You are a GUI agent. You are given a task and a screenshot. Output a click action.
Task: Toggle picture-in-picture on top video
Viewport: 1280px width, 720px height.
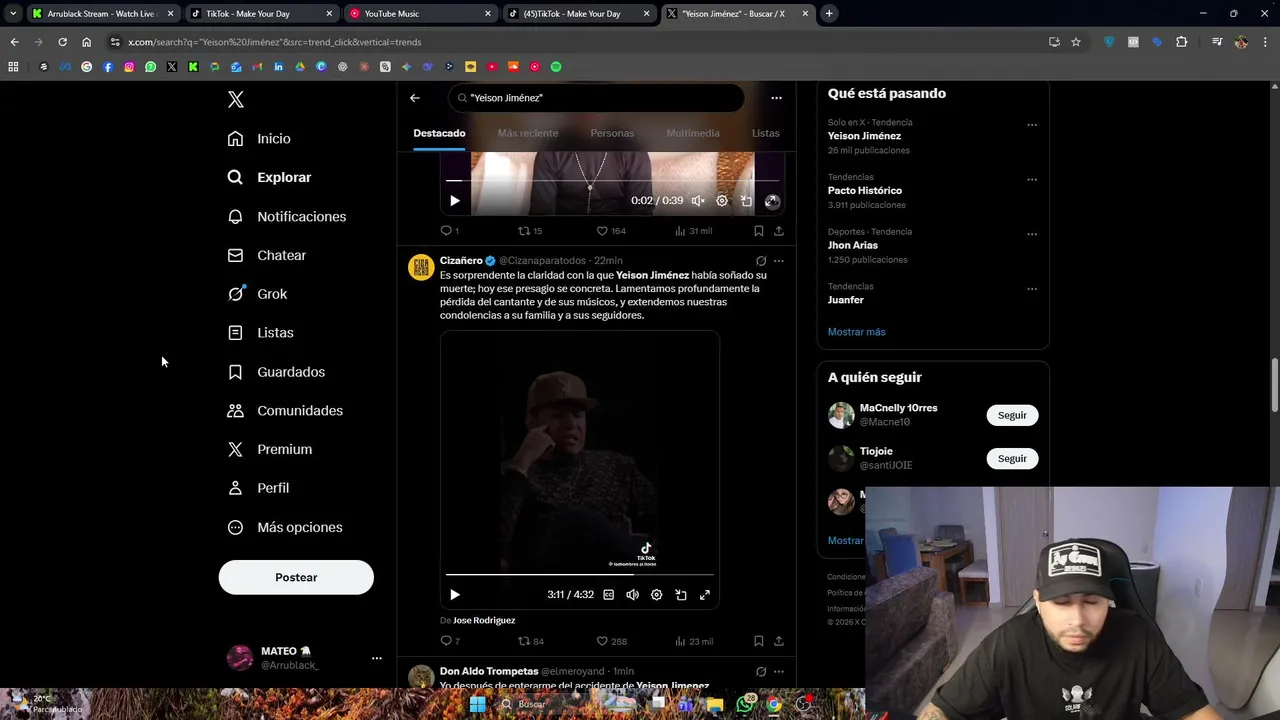(x=746, y=201)
